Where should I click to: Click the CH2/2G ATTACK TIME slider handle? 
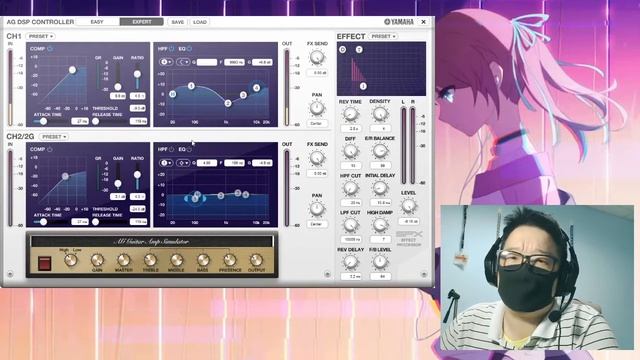[x=43, y=222]
